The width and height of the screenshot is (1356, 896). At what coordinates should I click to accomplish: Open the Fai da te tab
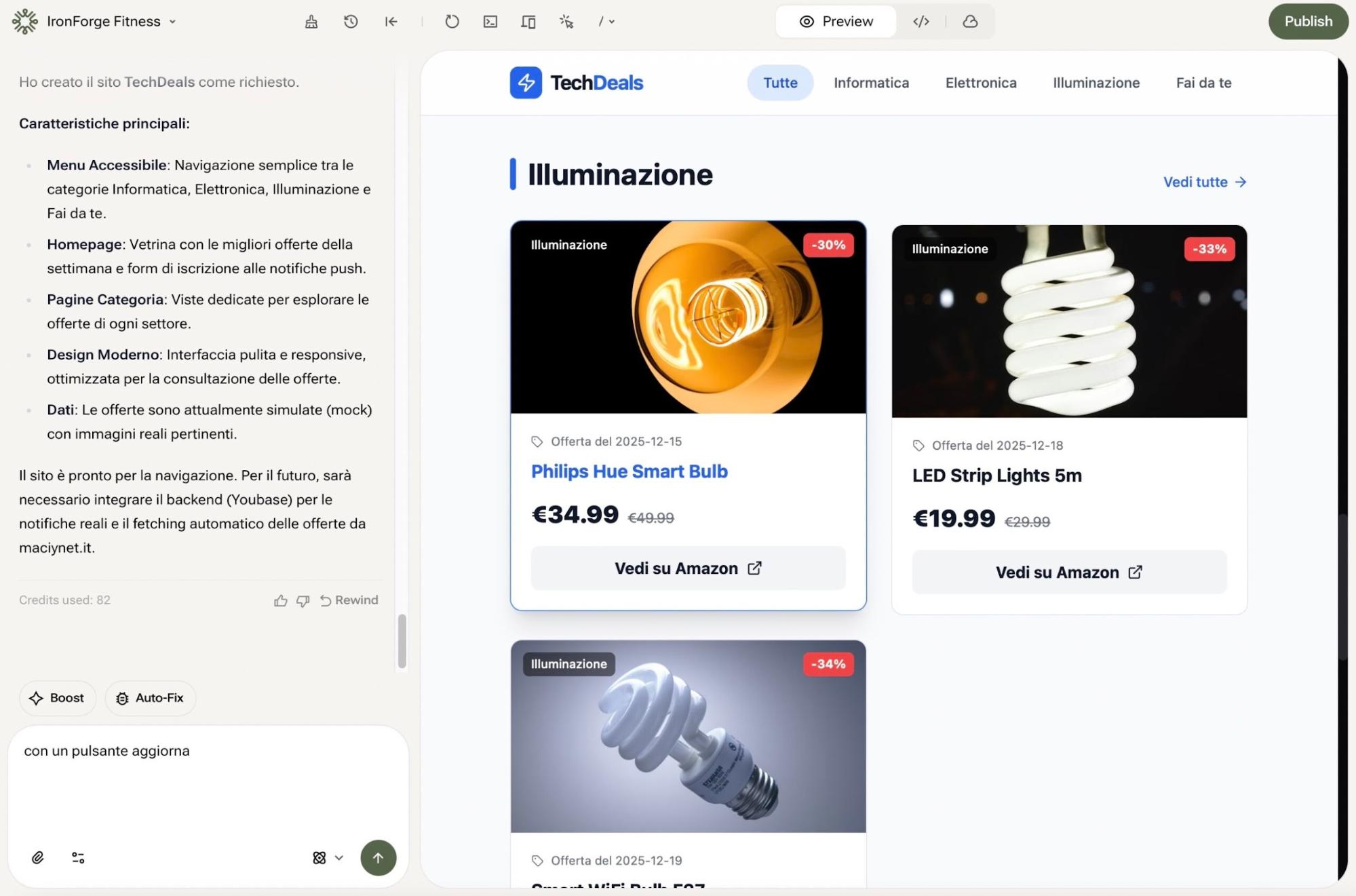coord(1203,83)
